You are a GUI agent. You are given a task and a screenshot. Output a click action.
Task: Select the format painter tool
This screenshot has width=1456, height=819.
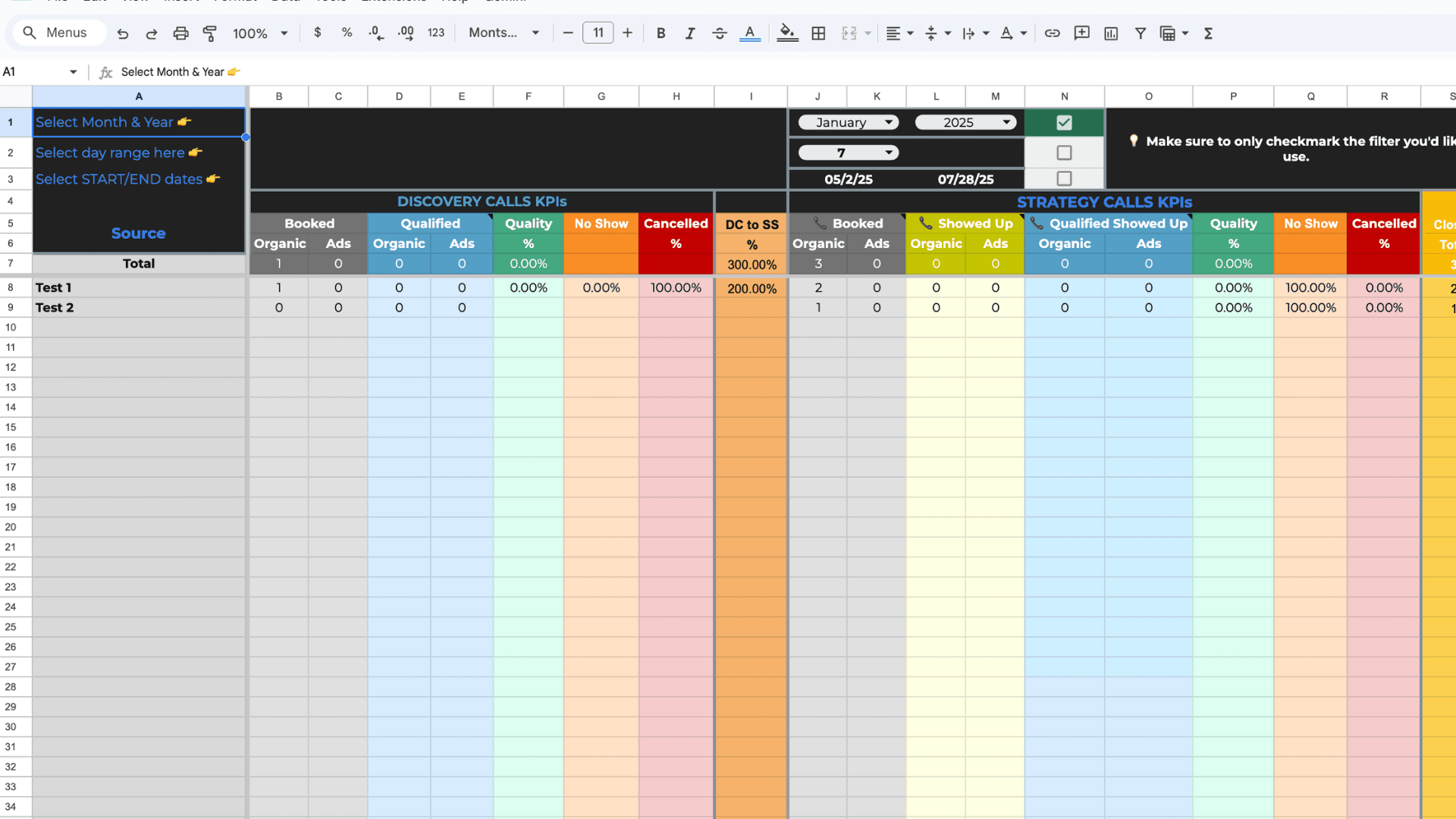pos(210,33)
